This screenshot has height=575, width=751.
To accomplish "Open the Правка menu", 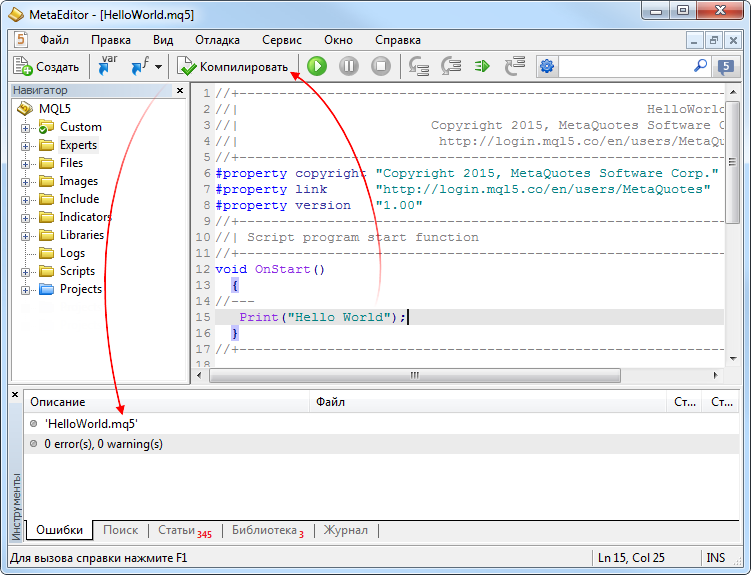I will 111,40.
